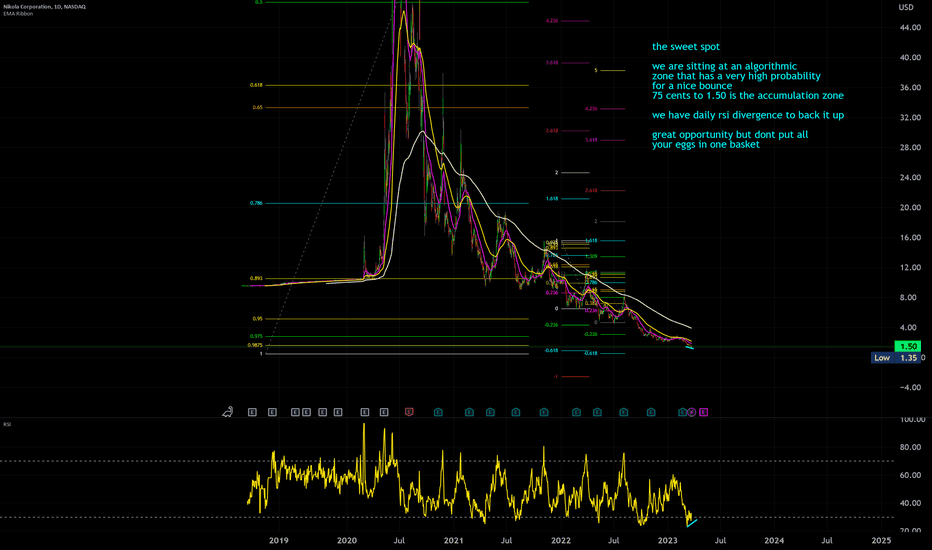Select the 'great opportunity' annotation line
This screenshot has width=932, height=550.
730,134
